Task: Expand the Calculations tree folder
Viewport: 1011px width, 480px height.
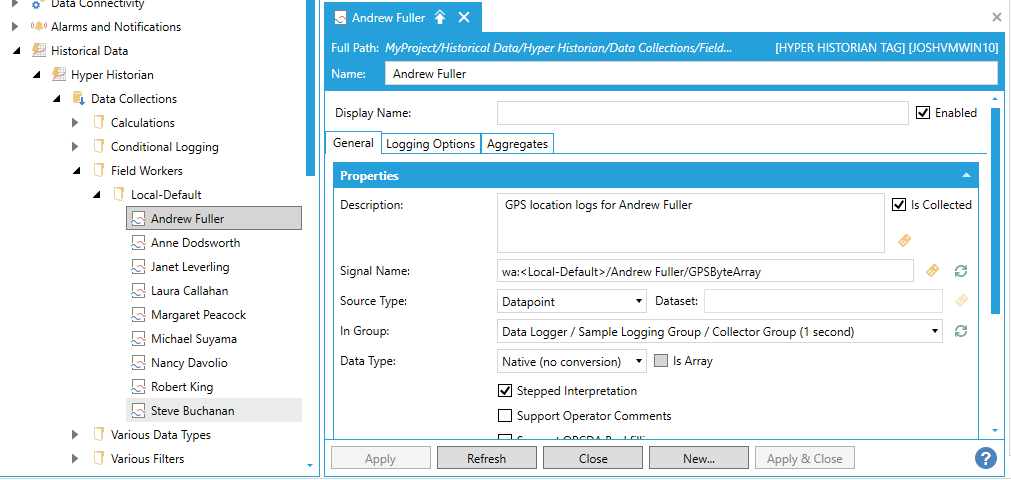Action: click(75, 123)
